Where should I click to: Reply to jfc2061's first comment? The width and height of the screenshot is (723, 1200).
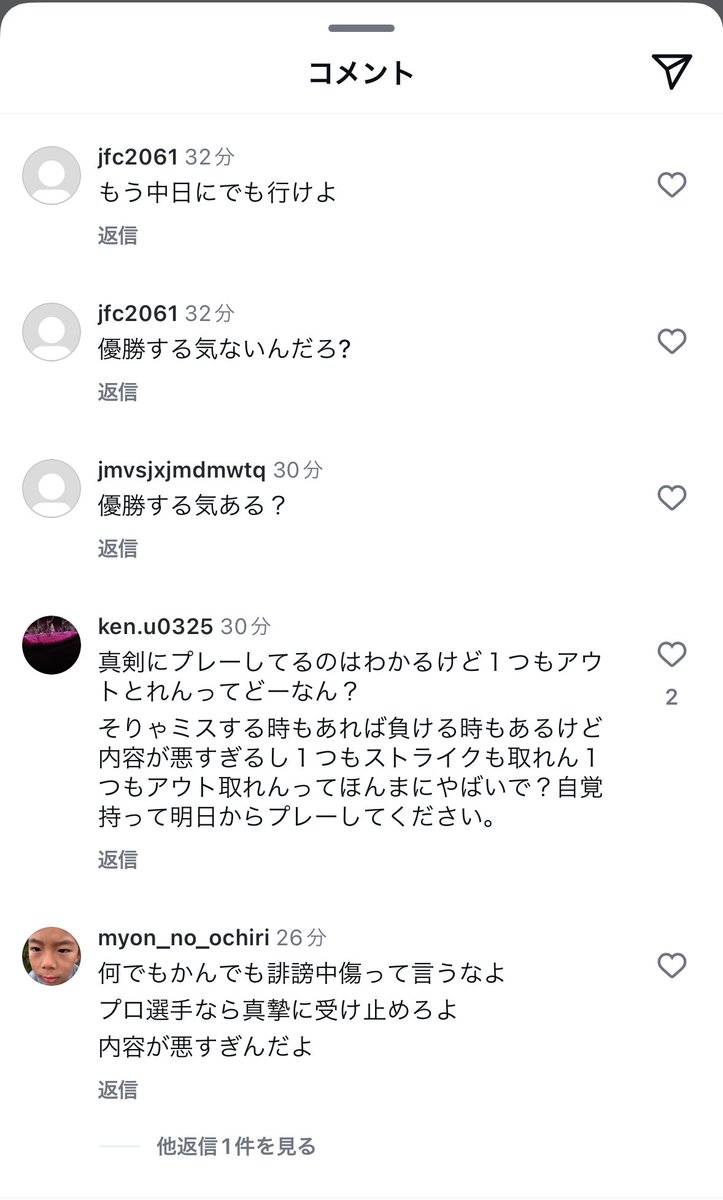117,236
